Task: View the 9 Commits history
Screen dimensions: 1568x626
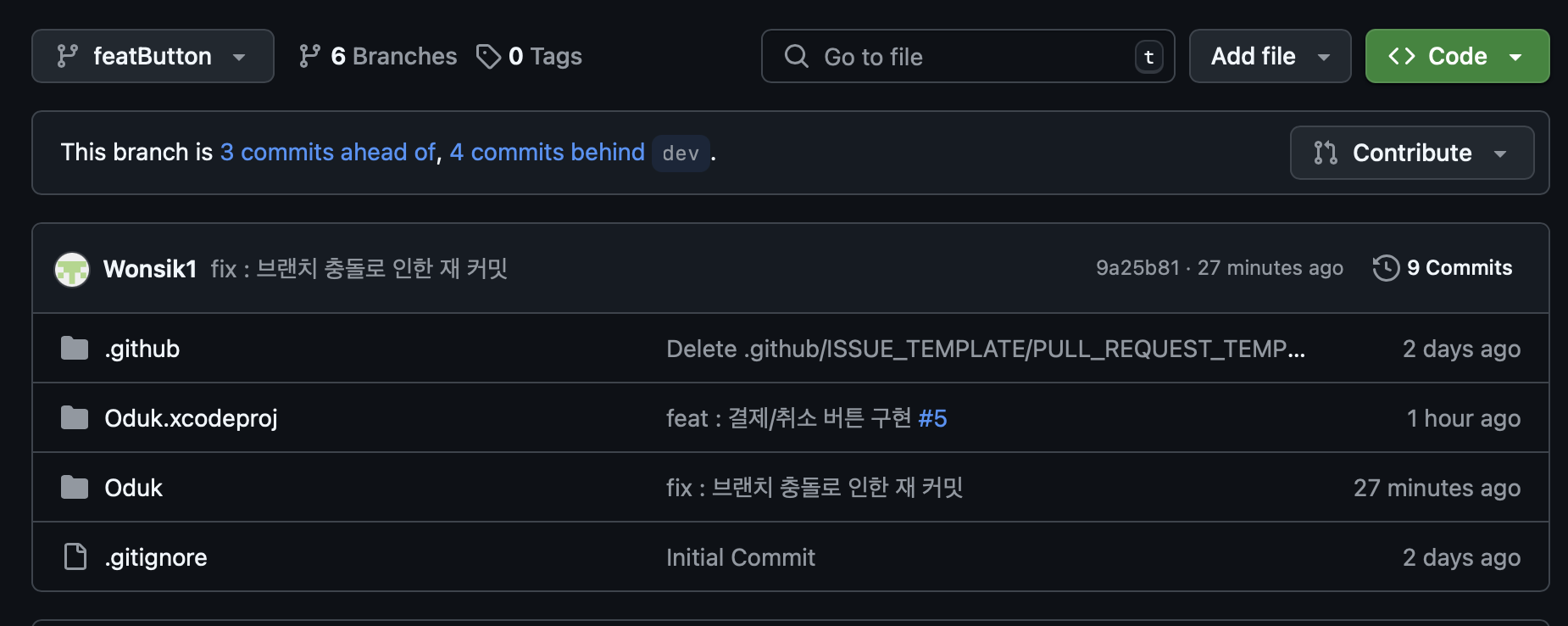Action: pos(1459,268)
